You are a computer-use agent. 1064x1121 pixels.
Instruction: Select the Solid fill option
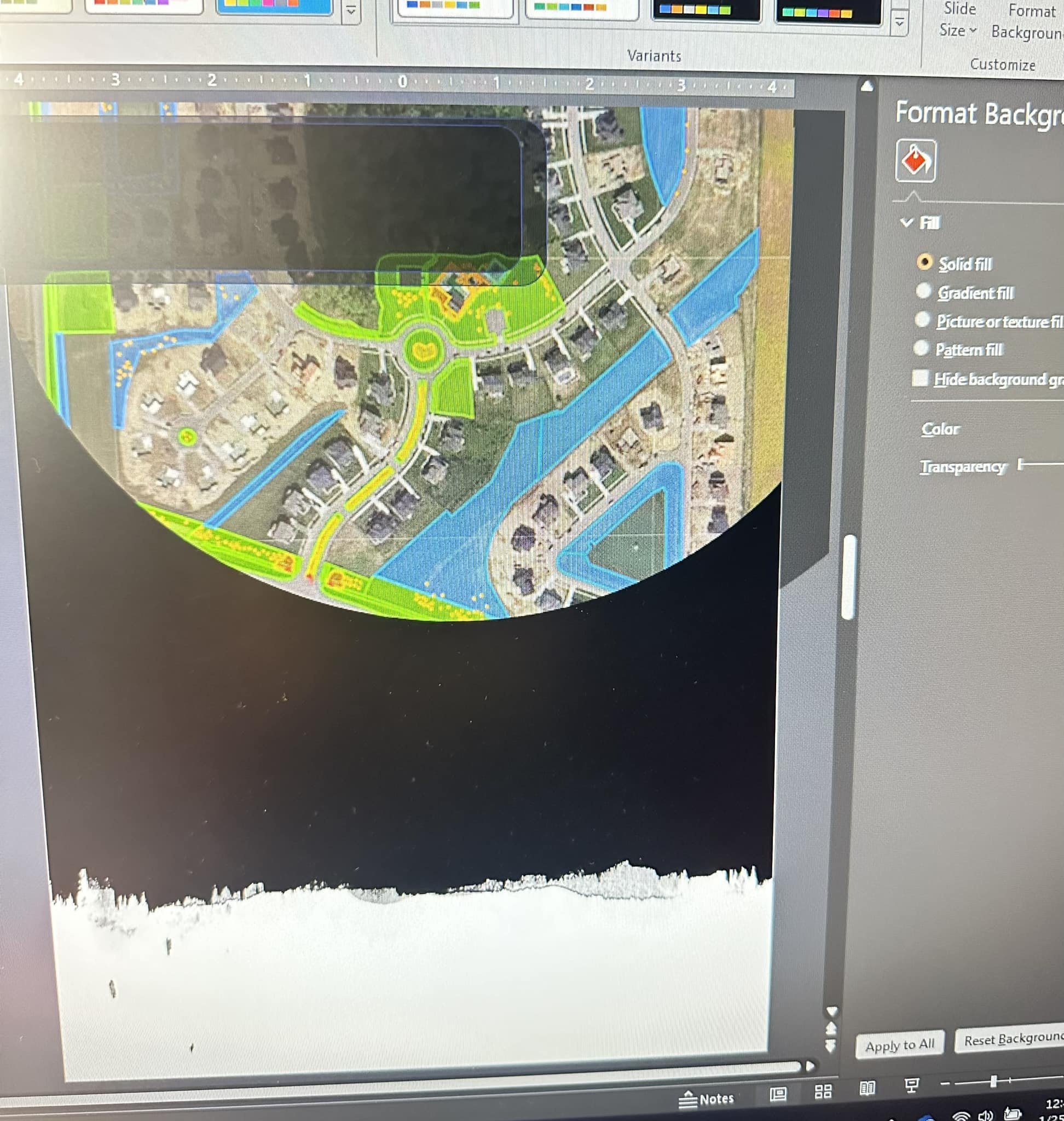(x=924, y=262)
